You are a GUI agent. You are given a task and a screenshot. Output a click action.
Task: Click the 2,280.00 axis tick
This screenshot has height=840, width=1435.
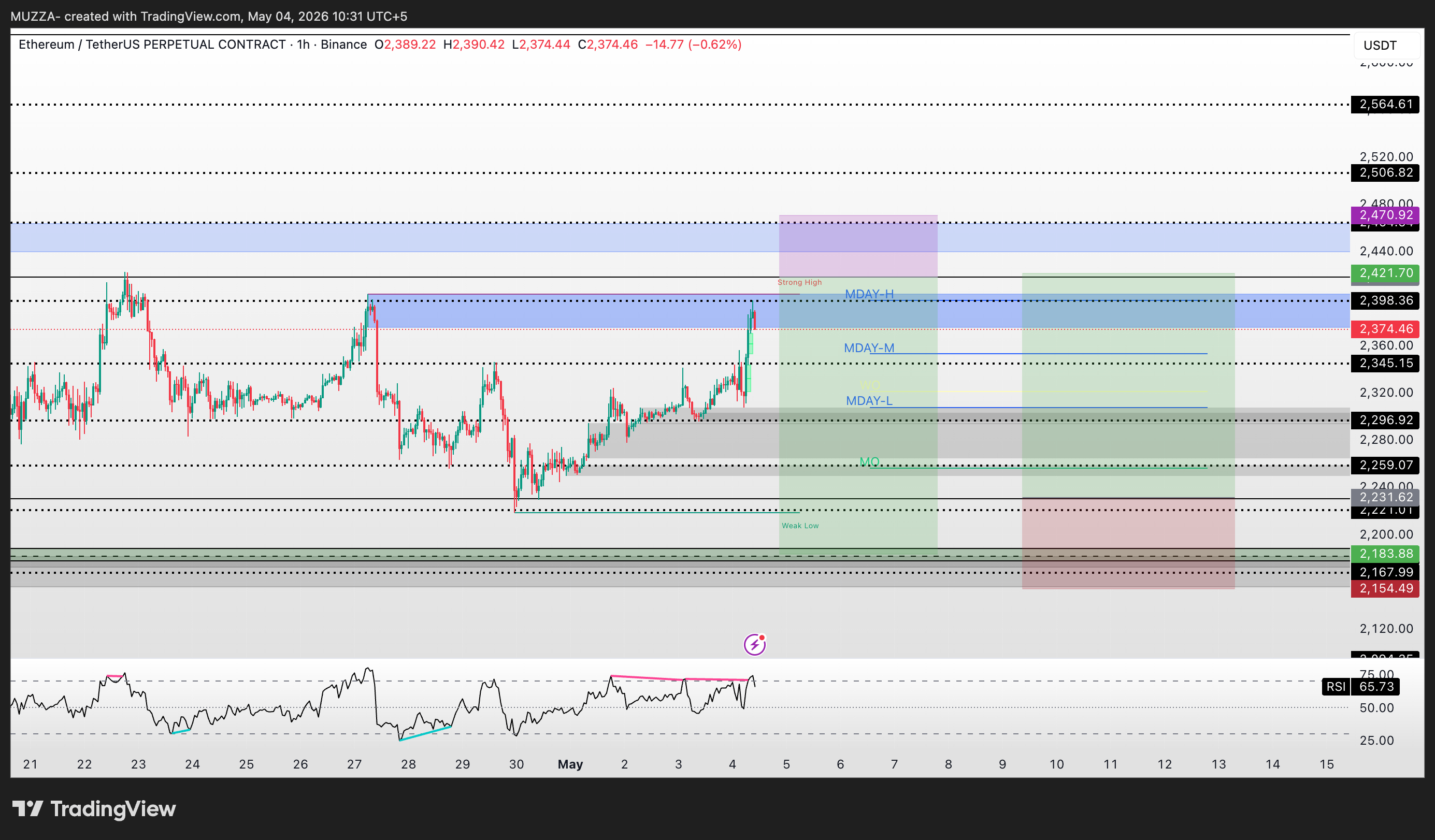1387,439
